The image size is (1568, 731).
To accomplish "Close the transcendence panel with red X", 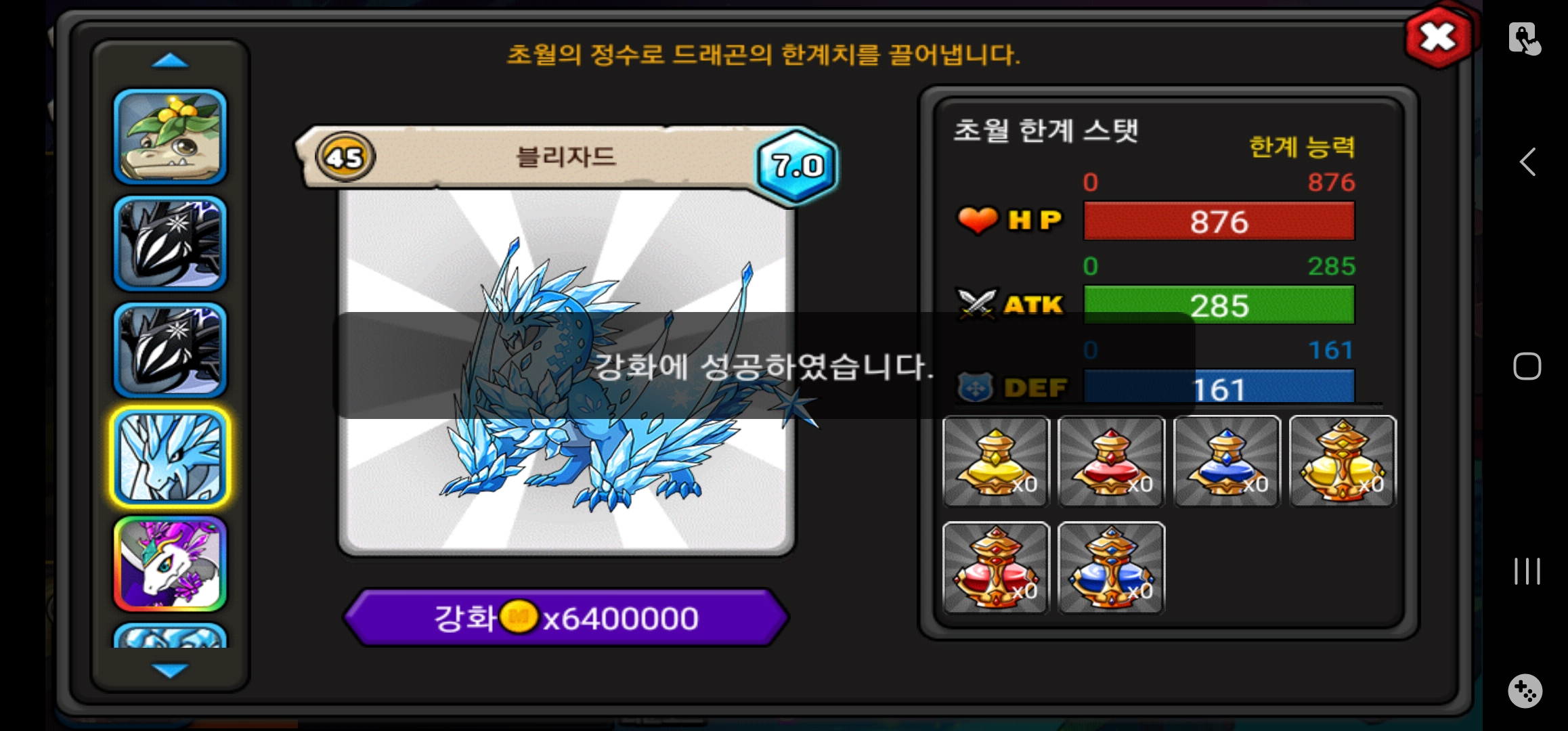I will coord(1439,37).
